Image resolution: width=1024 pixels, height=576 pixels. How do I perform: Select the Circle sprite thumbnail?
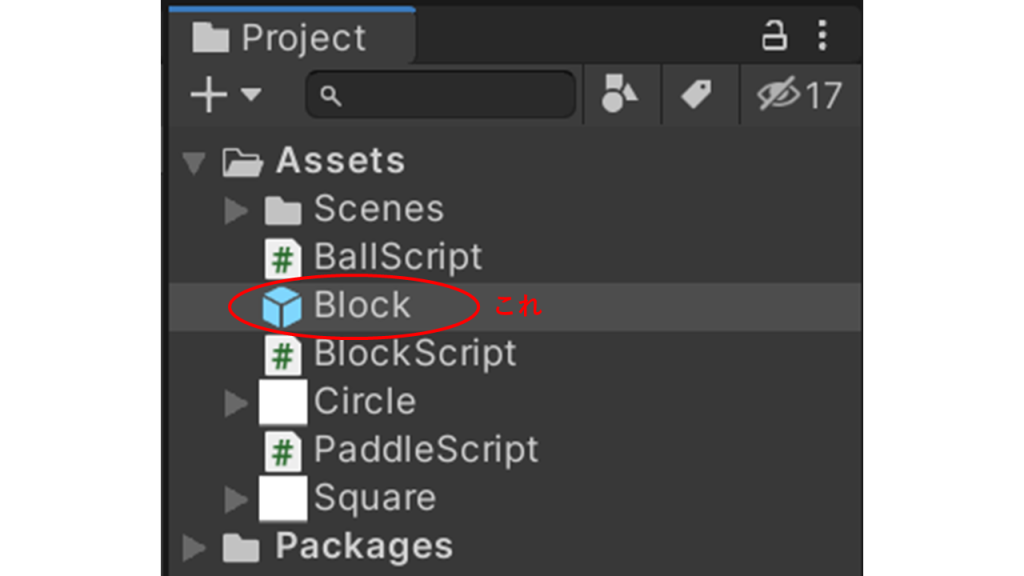[282, 403]
